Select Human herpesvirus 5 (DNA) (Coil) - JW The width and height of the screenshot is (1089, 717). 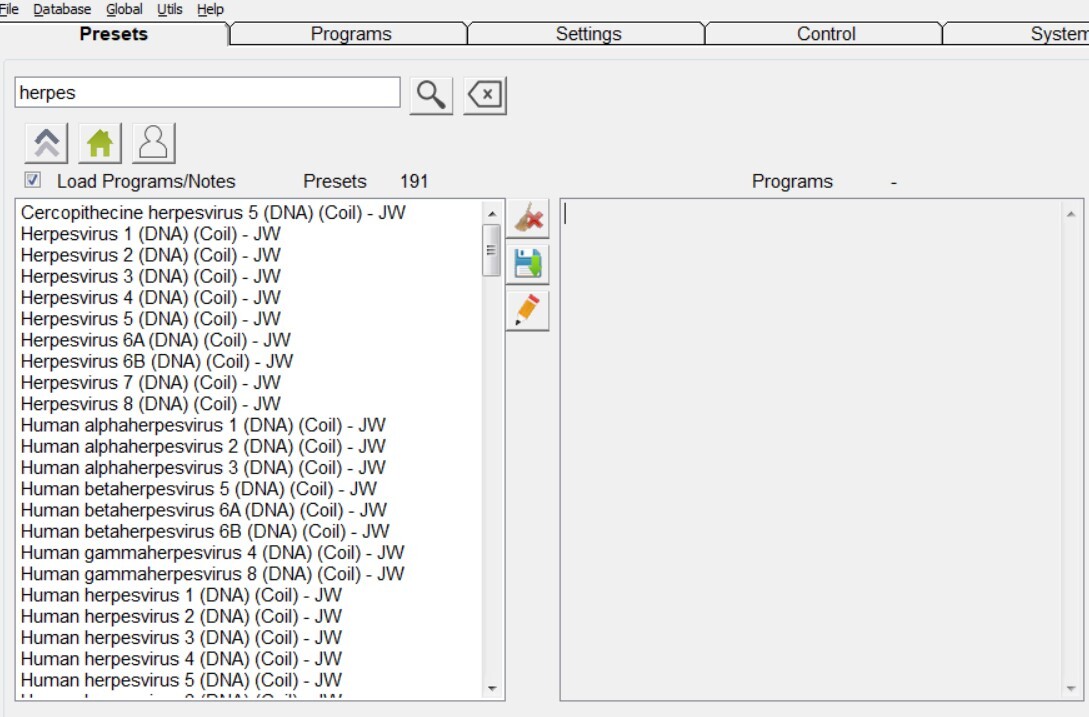point(181,680)
